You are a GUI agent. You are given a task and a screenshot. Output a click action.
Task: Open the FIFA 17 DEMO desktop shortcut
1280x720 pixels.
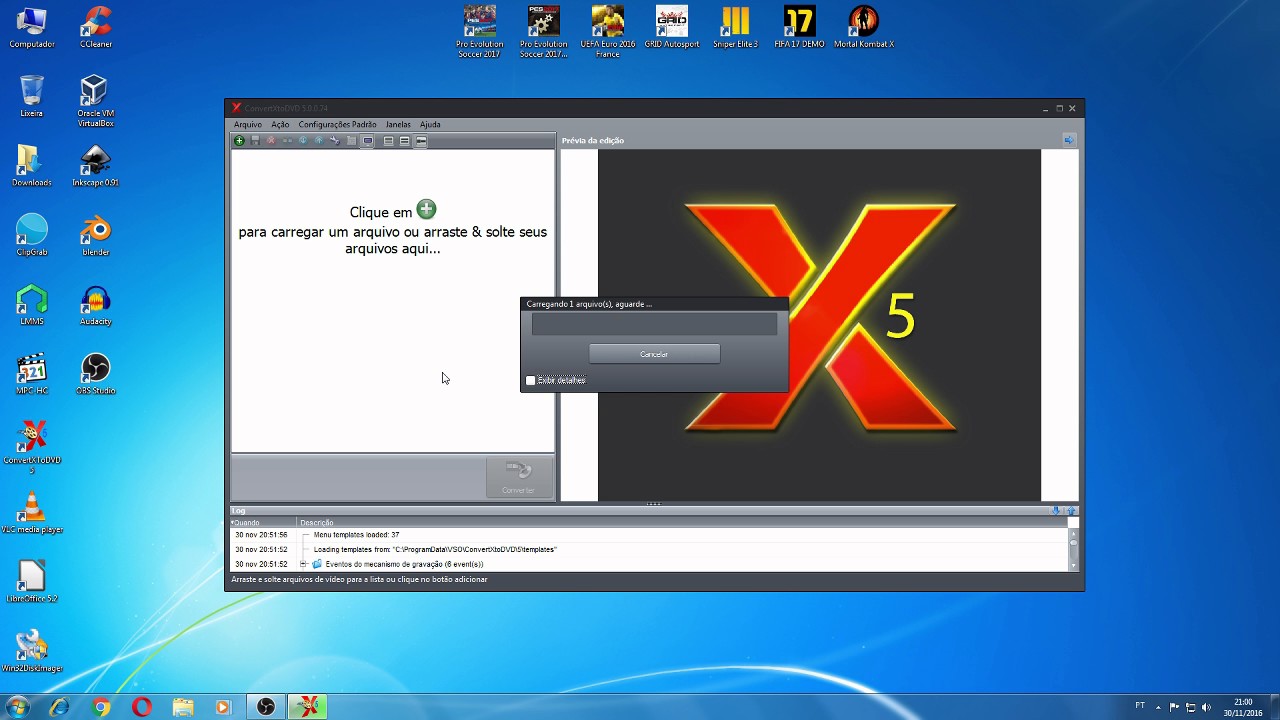(x=799, y=28)
